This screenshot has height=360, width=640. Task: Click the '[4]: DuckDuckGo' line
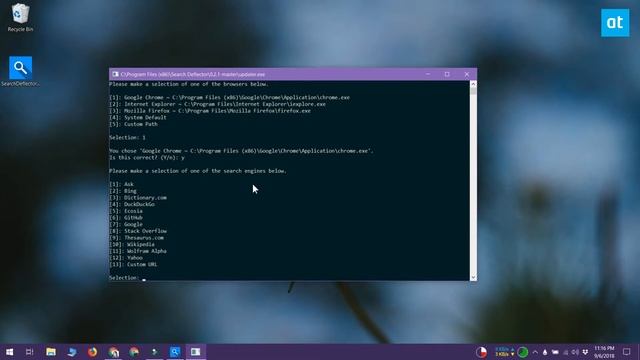coord(132,204)
